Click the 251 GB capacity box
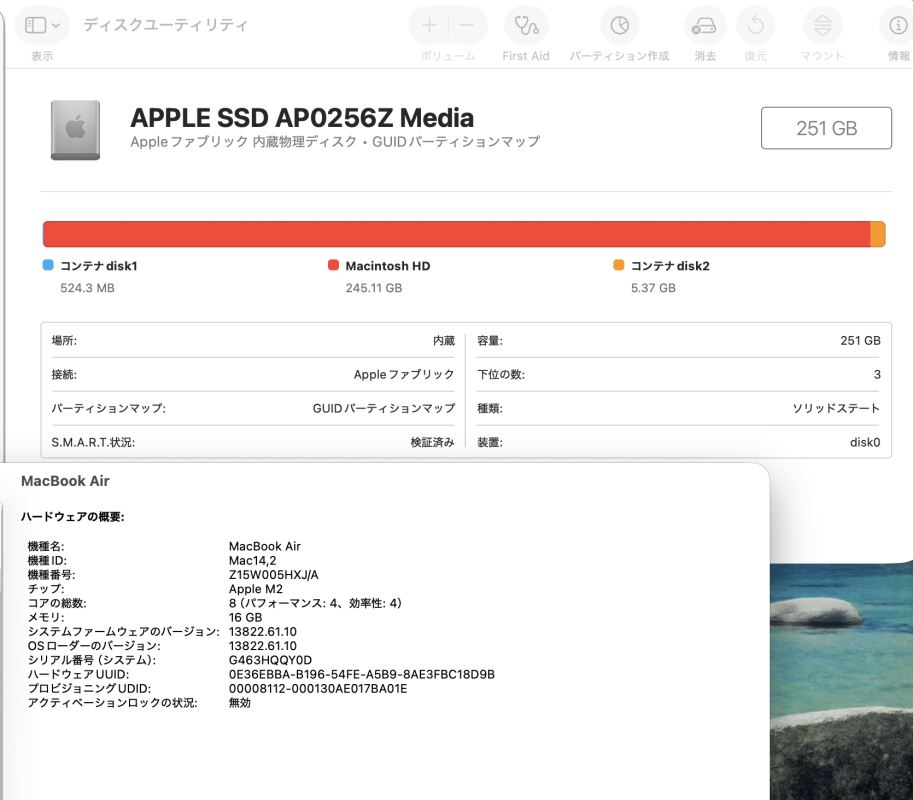913x800 pixels. [826, 128]
